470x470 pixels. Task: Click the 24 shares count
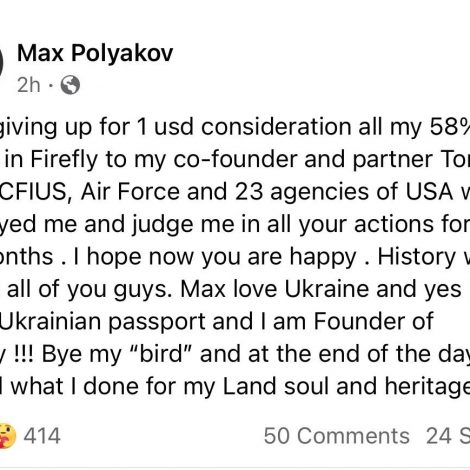[x=448, y=436]
